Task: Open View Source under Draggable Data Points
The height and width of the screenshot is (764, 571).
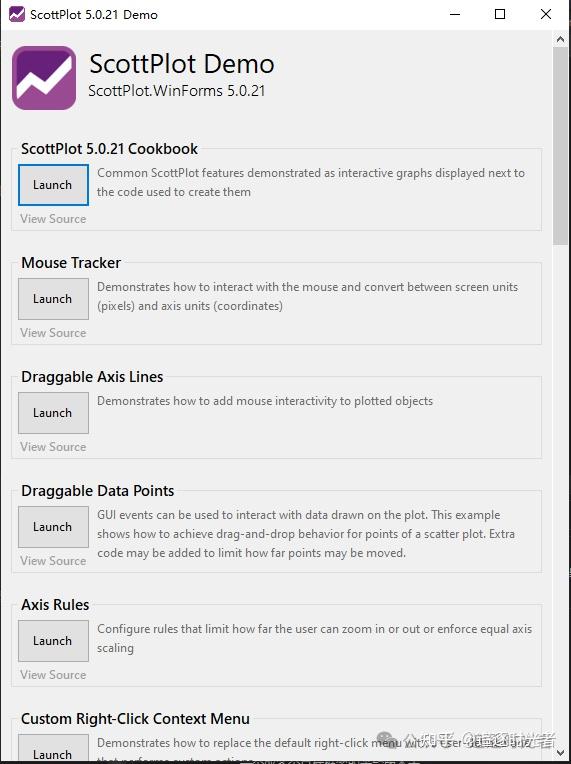Action: [x=53, y=561]
